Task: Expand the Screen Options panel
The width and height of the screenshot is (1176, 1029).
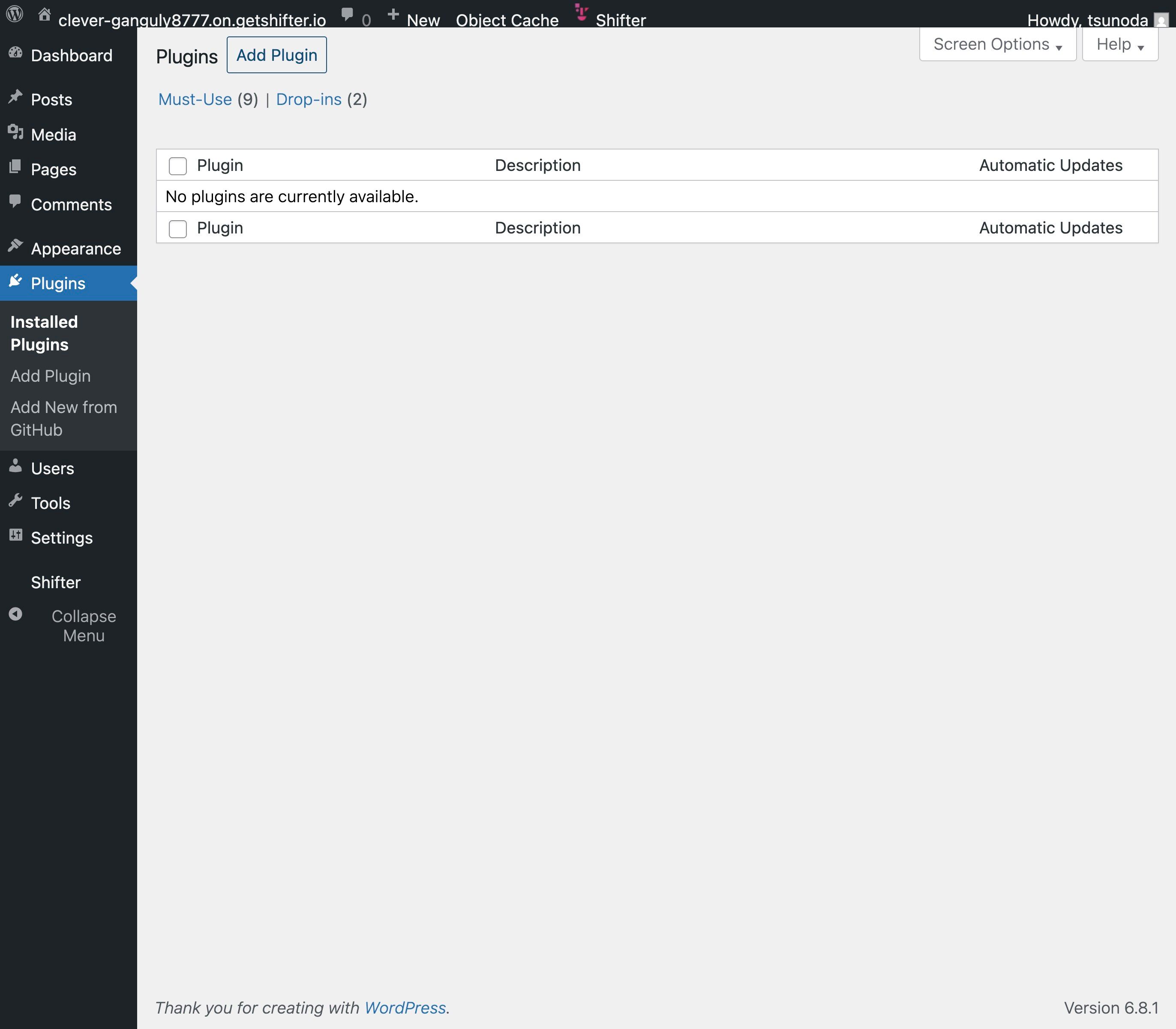Action: 997,44
